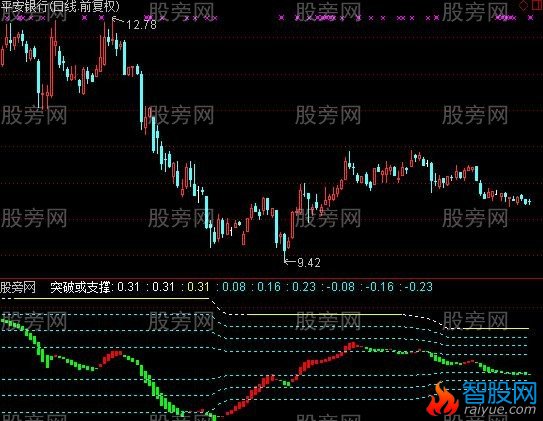543x421 pixels.
Task: Click the -0.16 indicator value
Action: 380,287
